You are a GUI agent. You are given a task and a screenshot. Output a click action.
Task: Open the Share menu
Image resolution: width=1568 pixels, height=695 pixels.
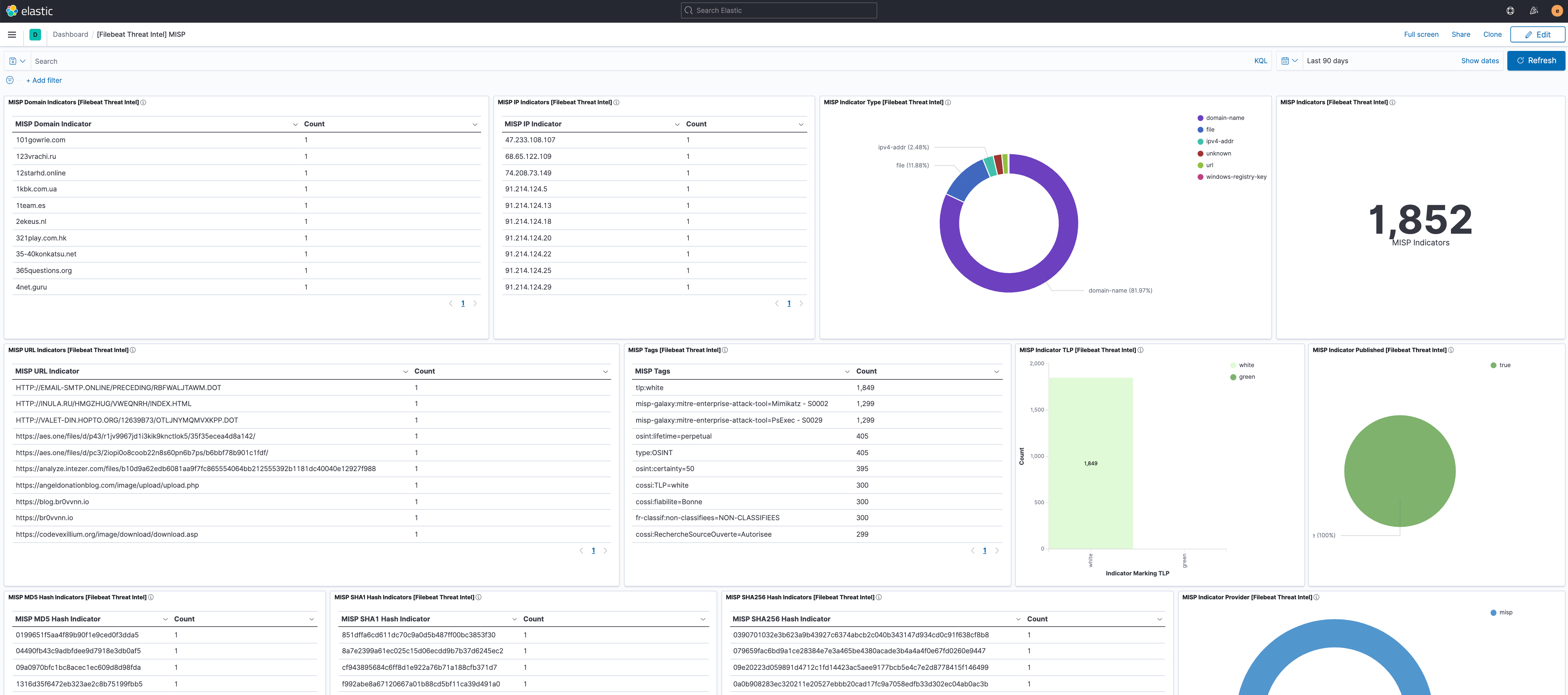[x=1460, y=35]
